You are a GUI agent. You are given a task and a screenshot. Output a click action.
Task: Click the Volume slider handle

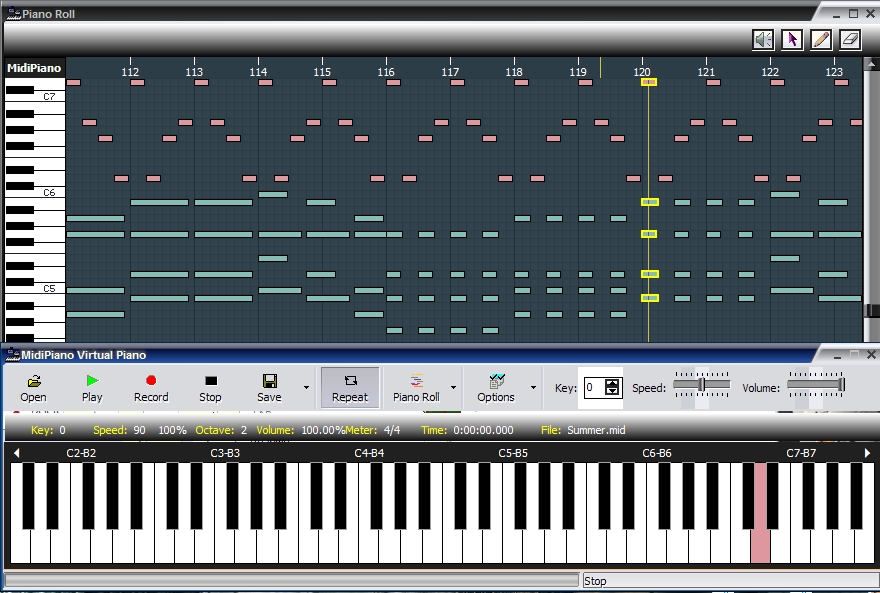tap(841, 385)
